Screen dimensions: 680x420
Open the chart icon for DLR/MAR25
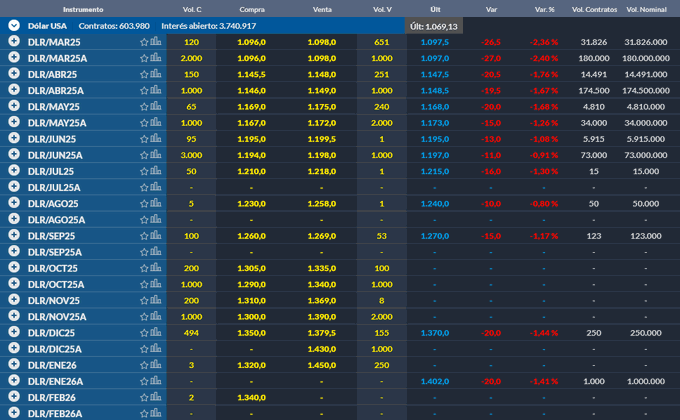(156, 42)
